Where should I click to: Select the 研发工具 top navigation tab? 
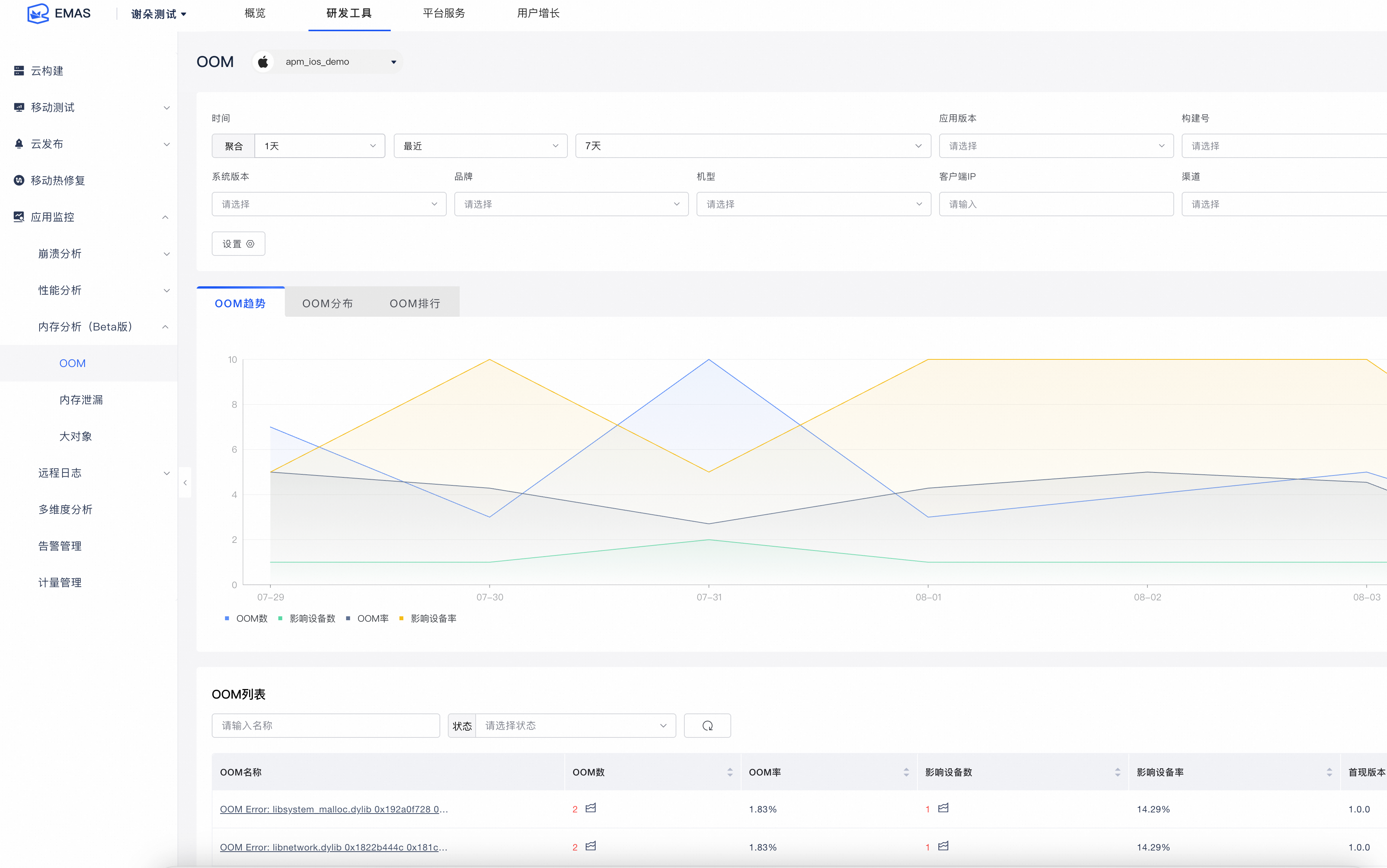349,13
